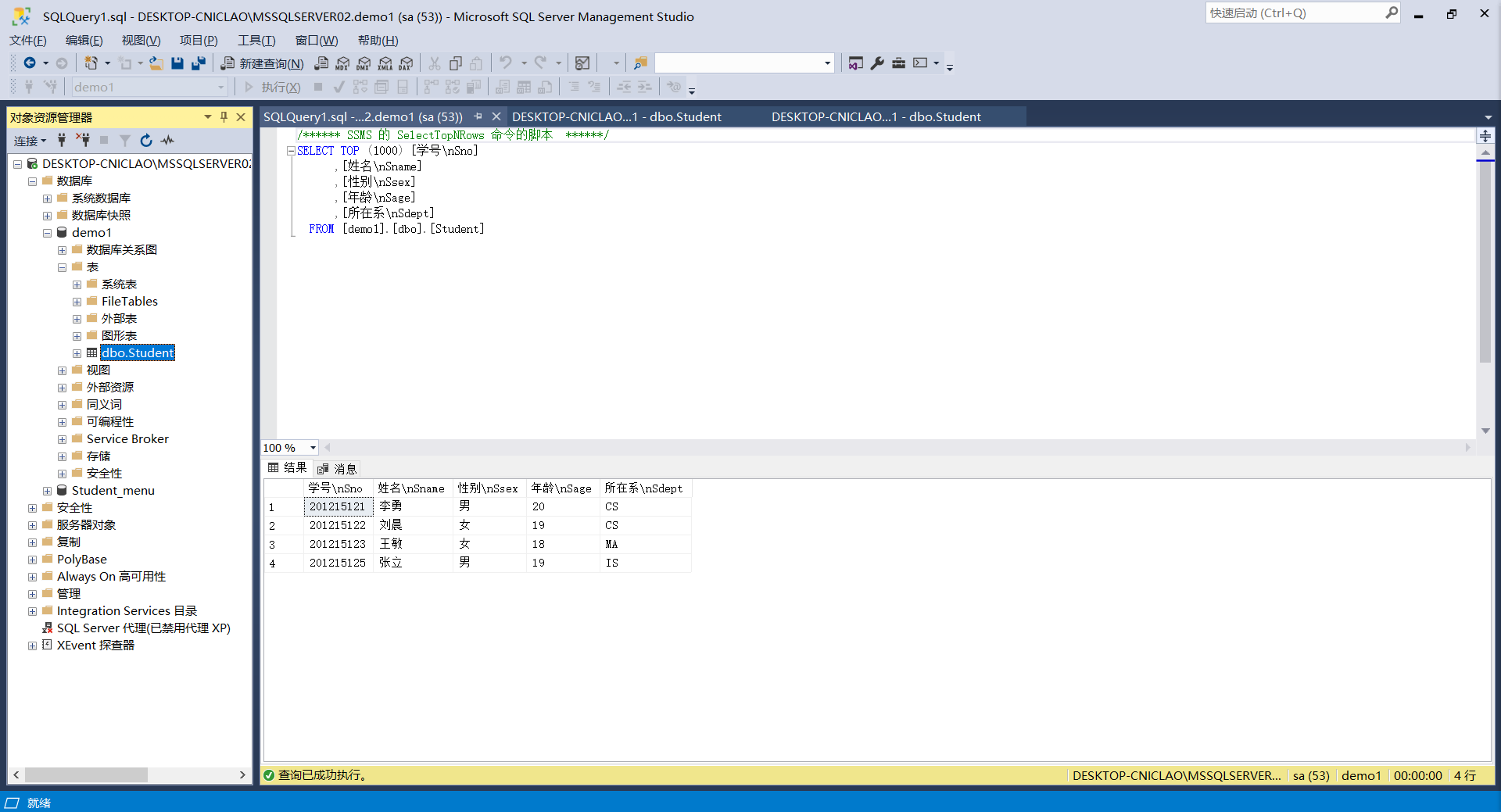The width and height of the screenshot is (1501, 812).
Task: Click the Save icon on the toolbar
Action: pyautogui.click(x=177, y=63)
